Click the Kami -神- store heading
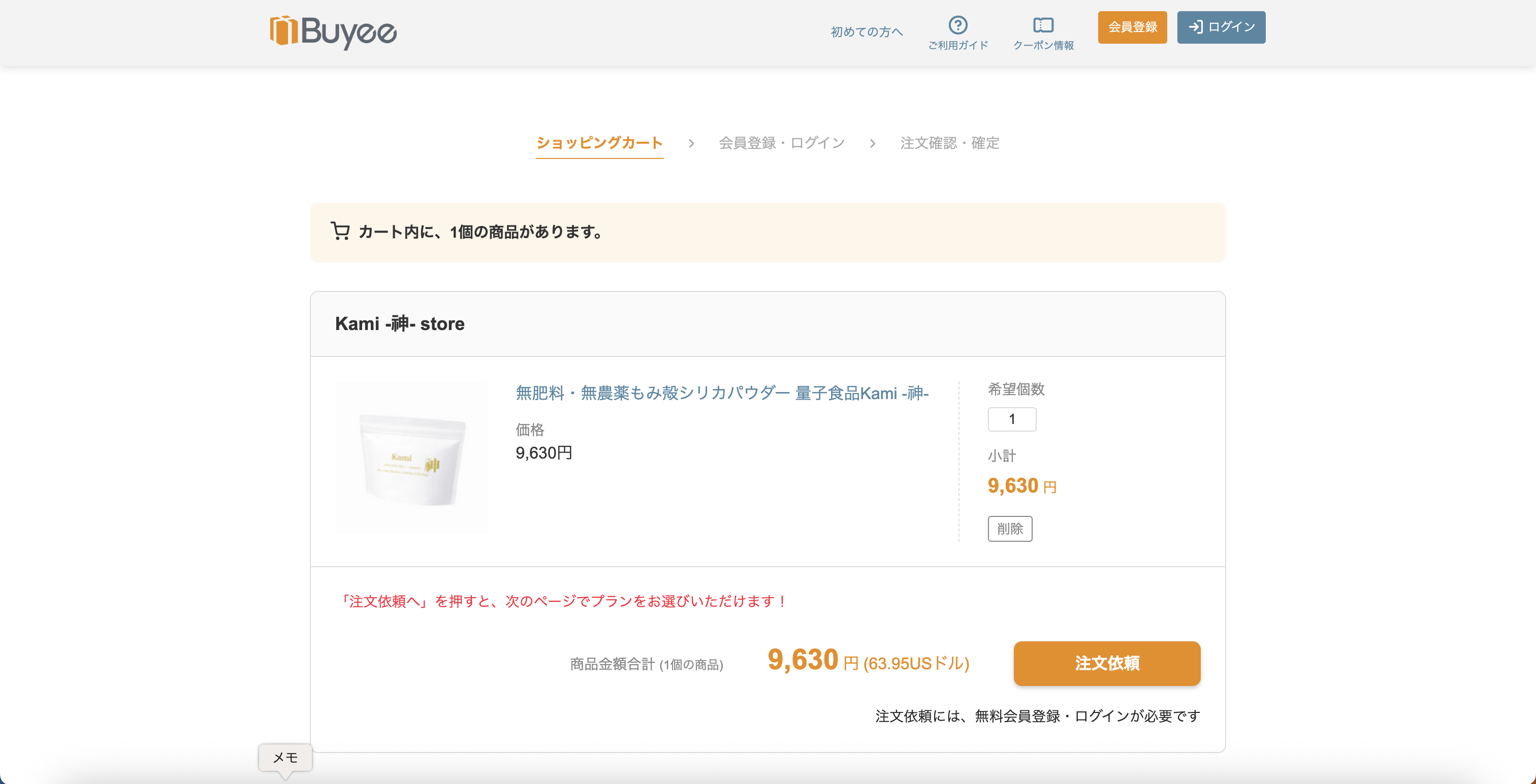Viewport: 1536px width, 784px height. 400,324
